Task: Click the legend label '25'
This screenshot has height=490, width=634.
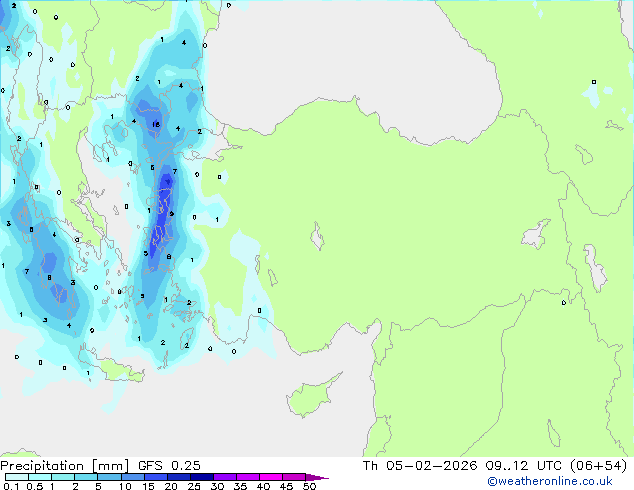Action: 194,486
